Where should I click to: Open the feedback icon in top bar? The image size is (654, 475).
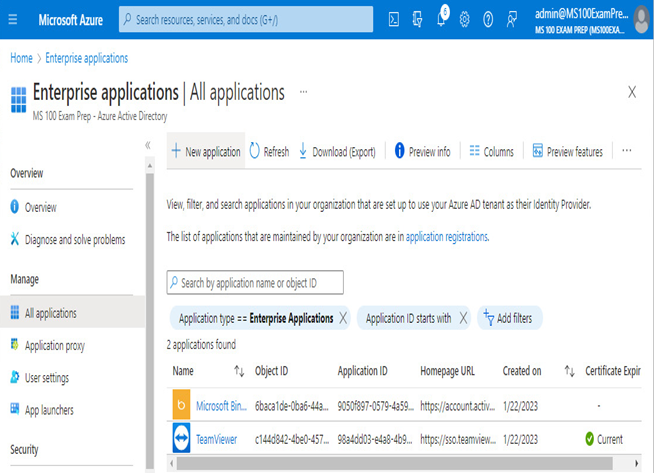(x=511, y=19)
